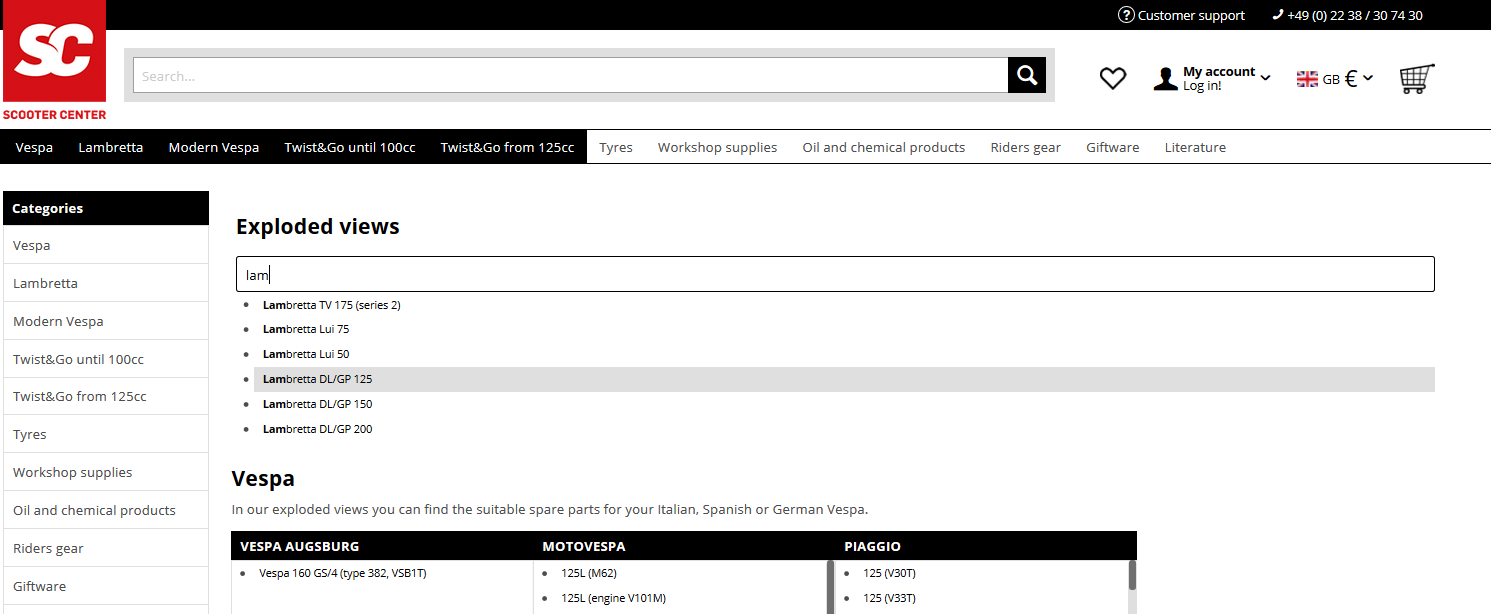The width and height of the screenshot is (1491, 614).
Task: Open Riders gear in Categories sidebar
Action: click(x=106, y=548)
